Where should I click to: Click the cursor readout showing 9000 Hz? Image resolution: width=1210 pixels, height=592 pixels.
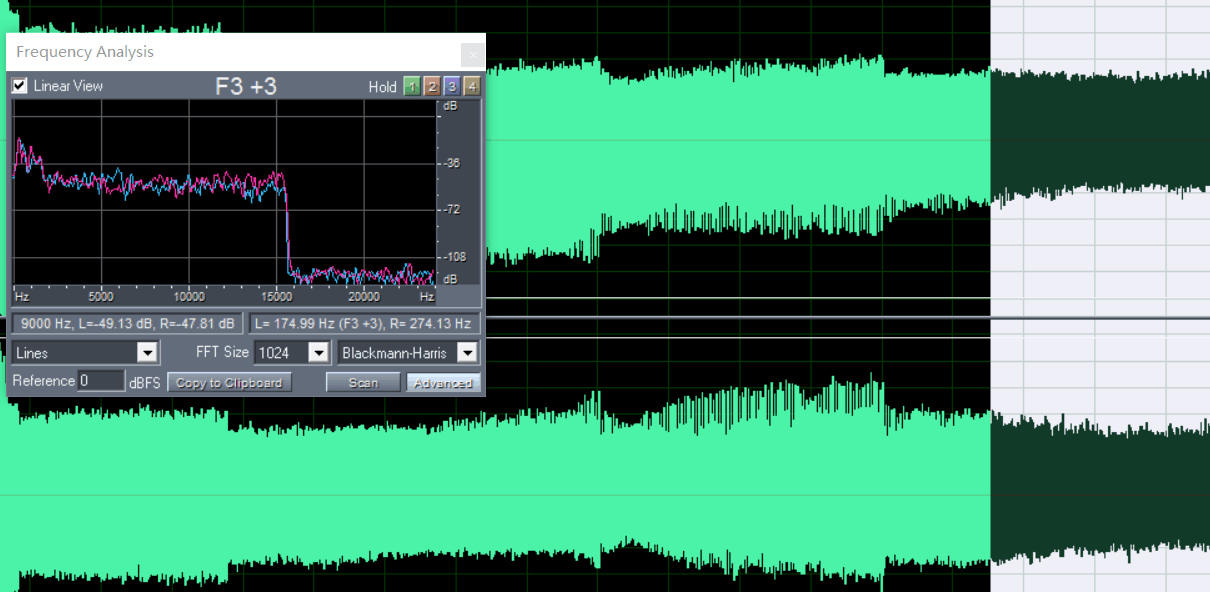127,324
